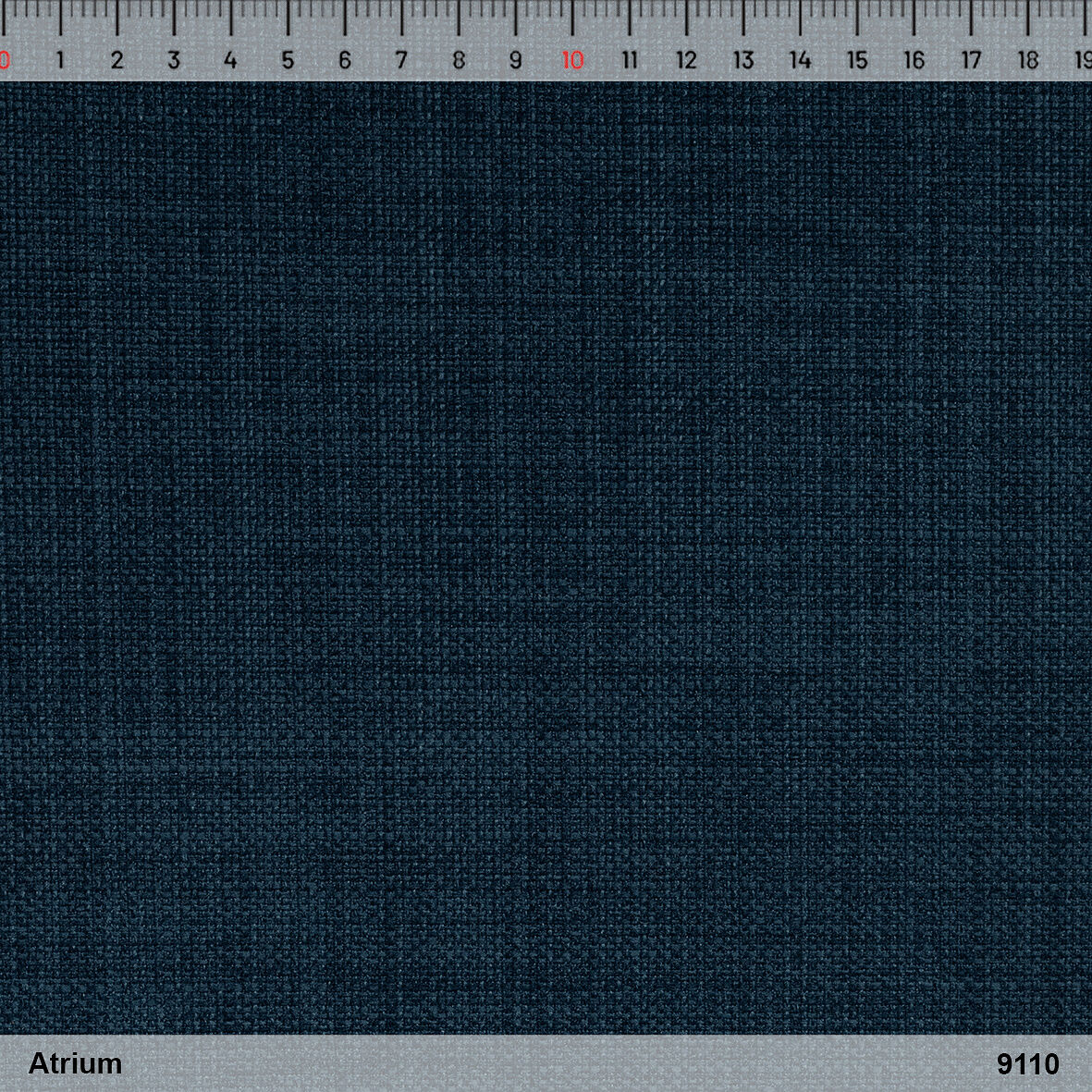Click the red 10 on the ruler
Image resolution: width=1092 pixels, height=1092 pixels.
pyautogui.click(x=572, y=61)
